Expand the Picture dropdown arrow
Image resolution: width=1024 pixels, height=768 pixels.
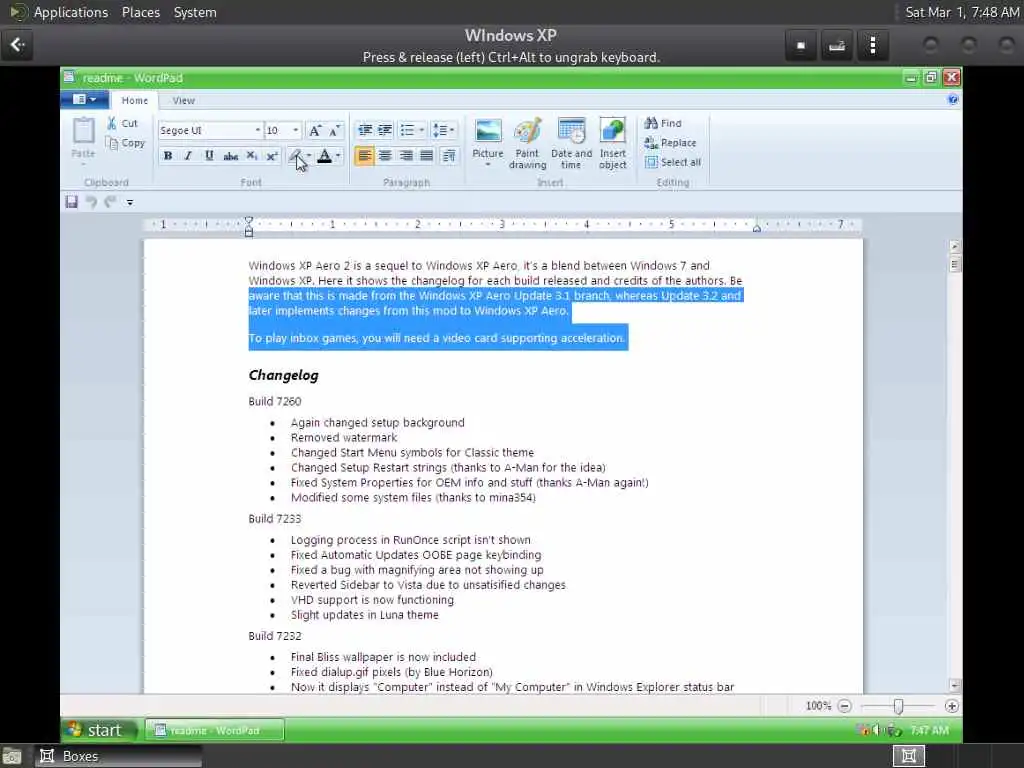pos(488,165)
